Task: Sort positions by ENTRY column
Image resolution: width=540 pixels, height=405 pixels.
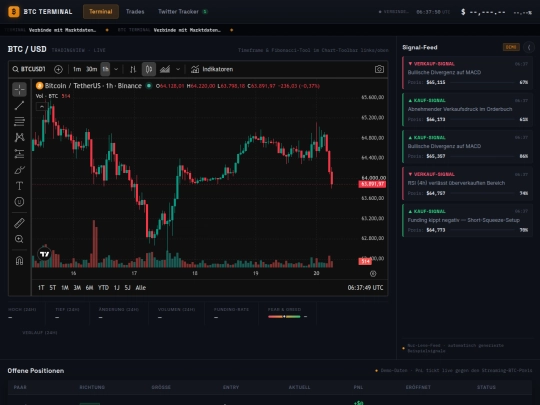Action: 231,387
